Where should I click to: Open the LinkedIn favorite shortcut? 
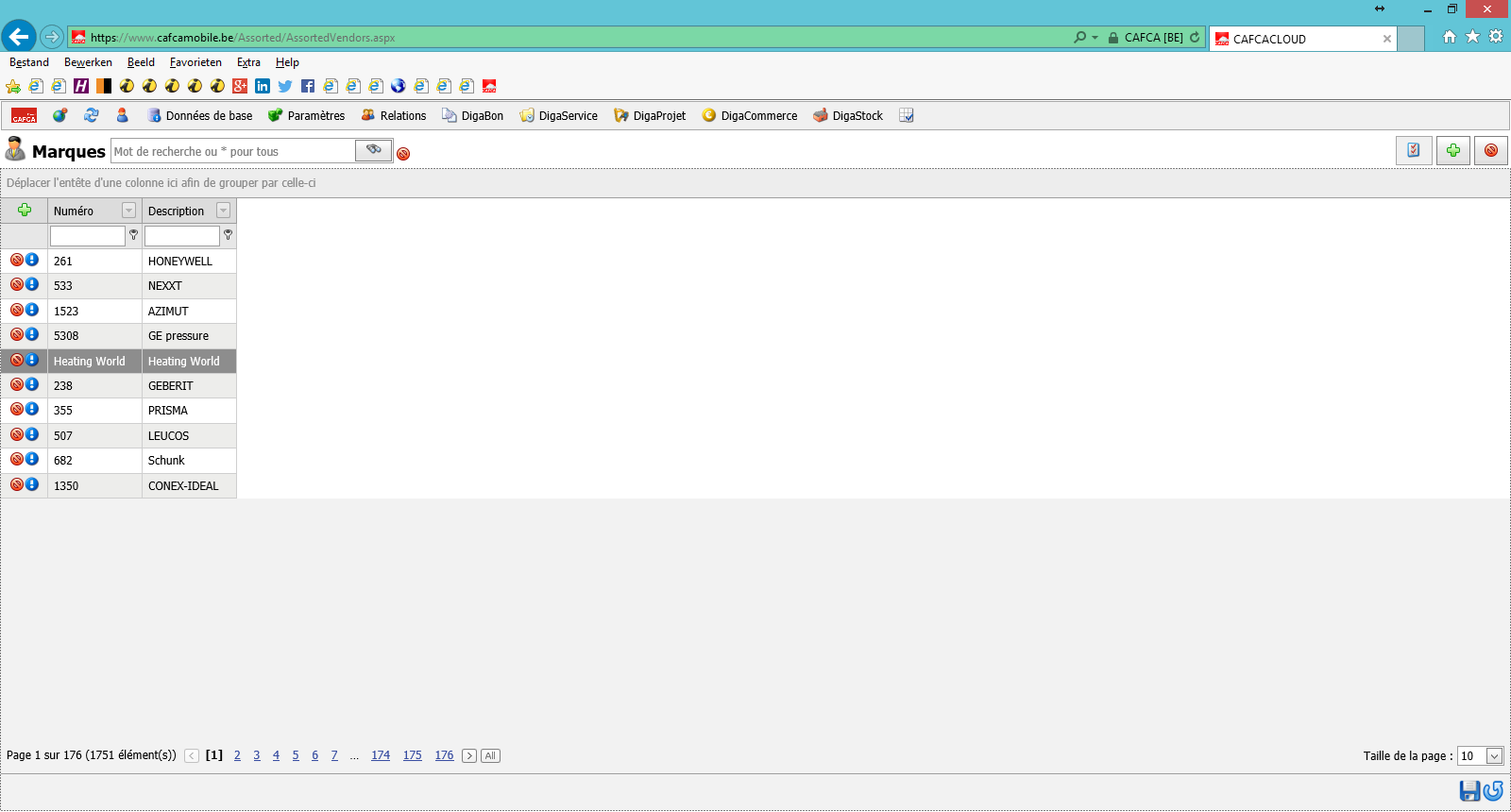[263, 86]
